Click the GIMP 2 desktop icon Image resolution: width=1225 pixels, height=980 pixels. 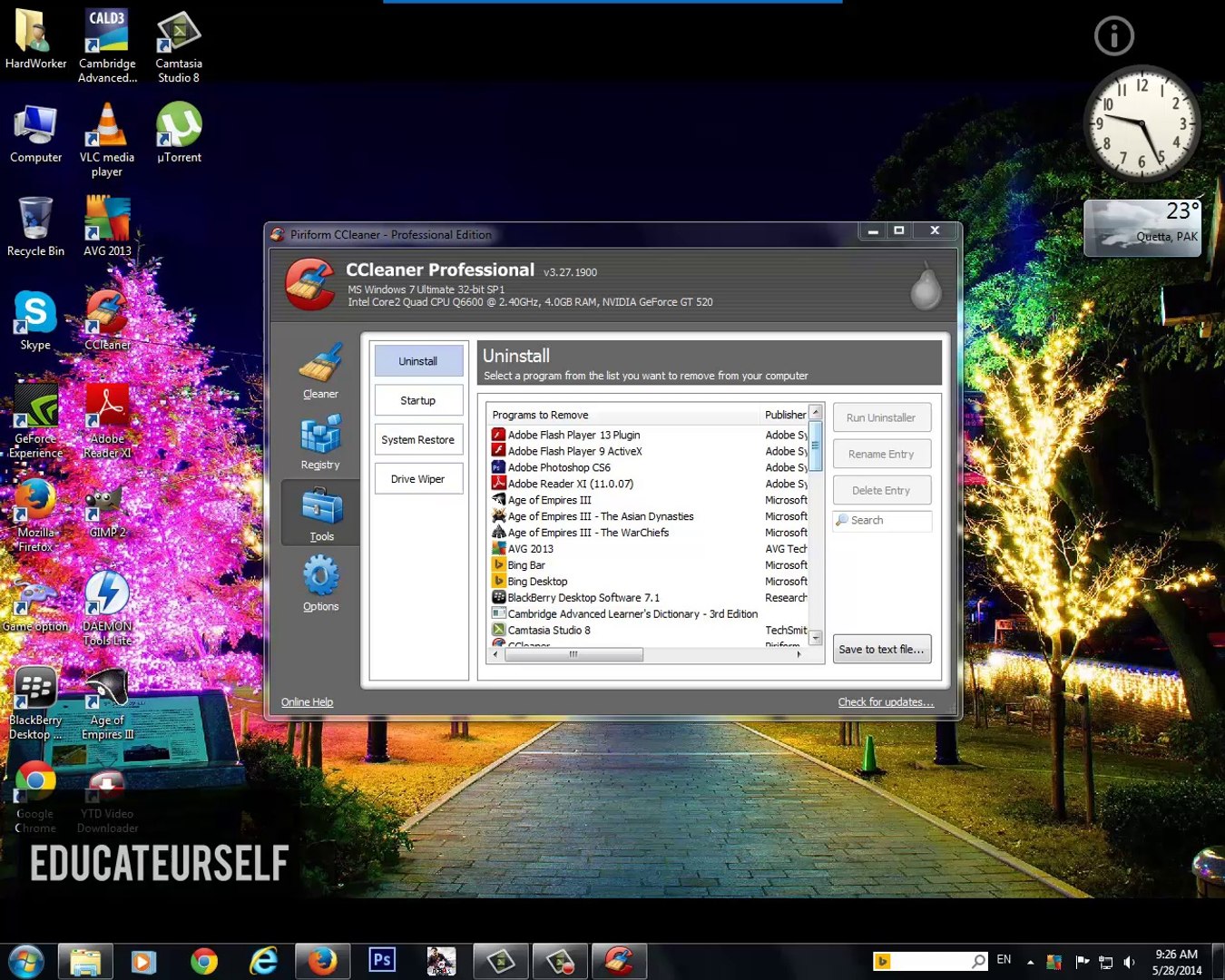click(x=107, y=510)
